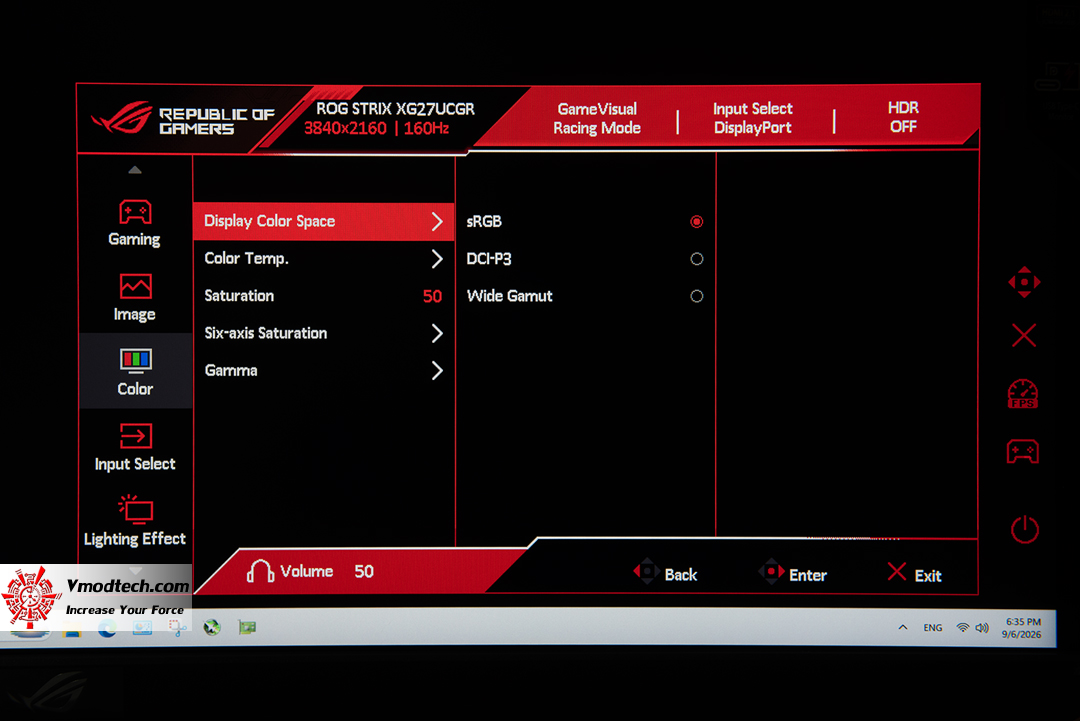Click the Back label
Viewport: 1080px width, 721px height.
tap(681, 575)
